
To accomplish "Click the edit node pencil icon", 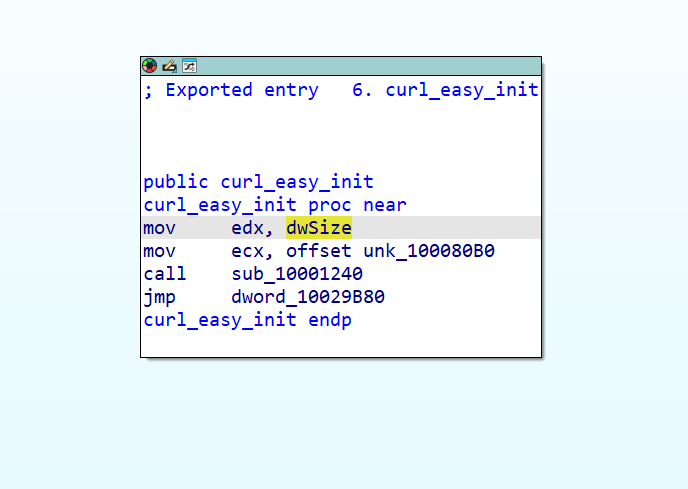I will 169,66.
